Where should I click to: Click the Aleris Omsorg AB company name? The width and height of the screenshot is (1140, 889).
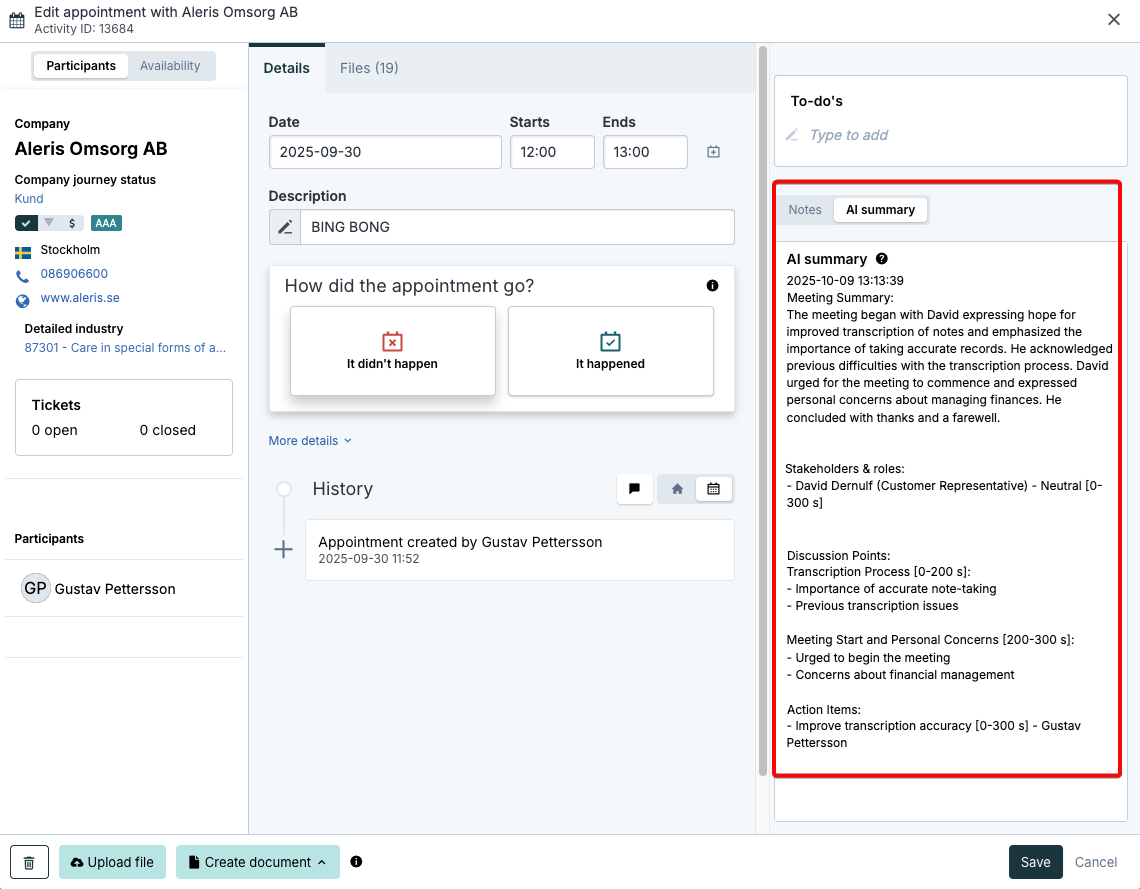(x=91, y=148)
